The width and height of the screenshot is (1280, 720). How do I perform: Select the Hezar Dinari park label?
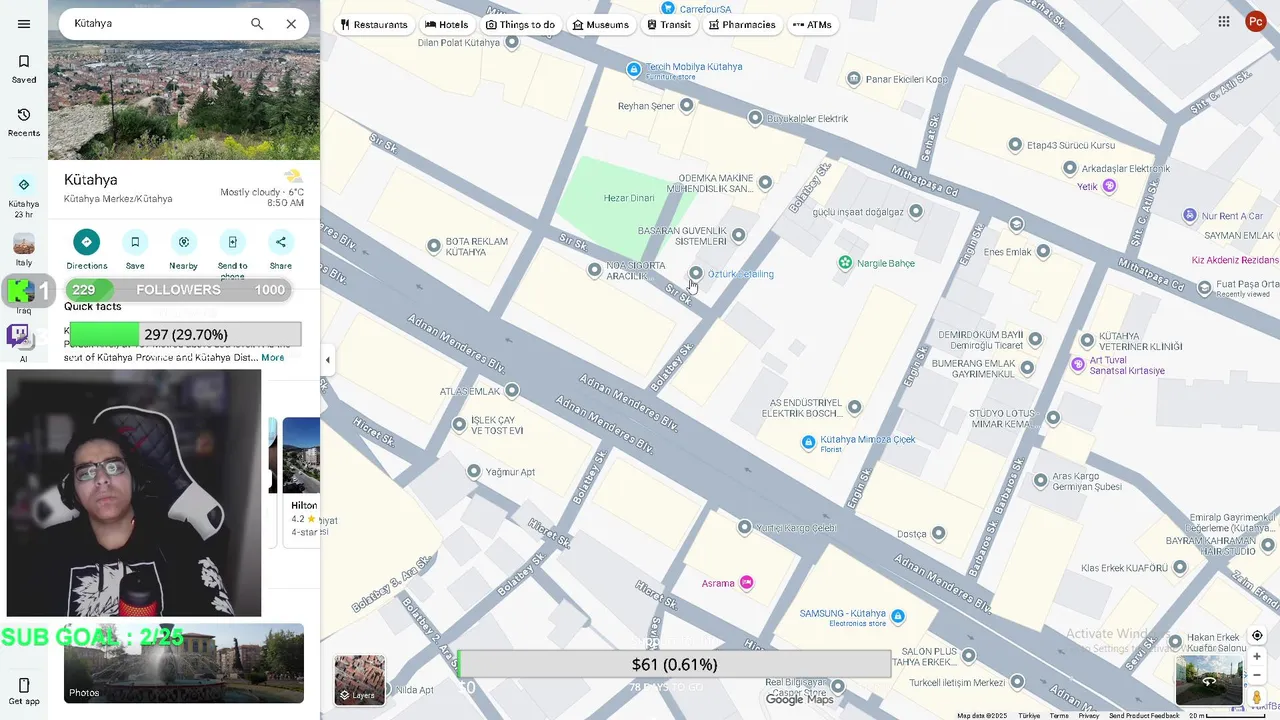tap(629, 198)
